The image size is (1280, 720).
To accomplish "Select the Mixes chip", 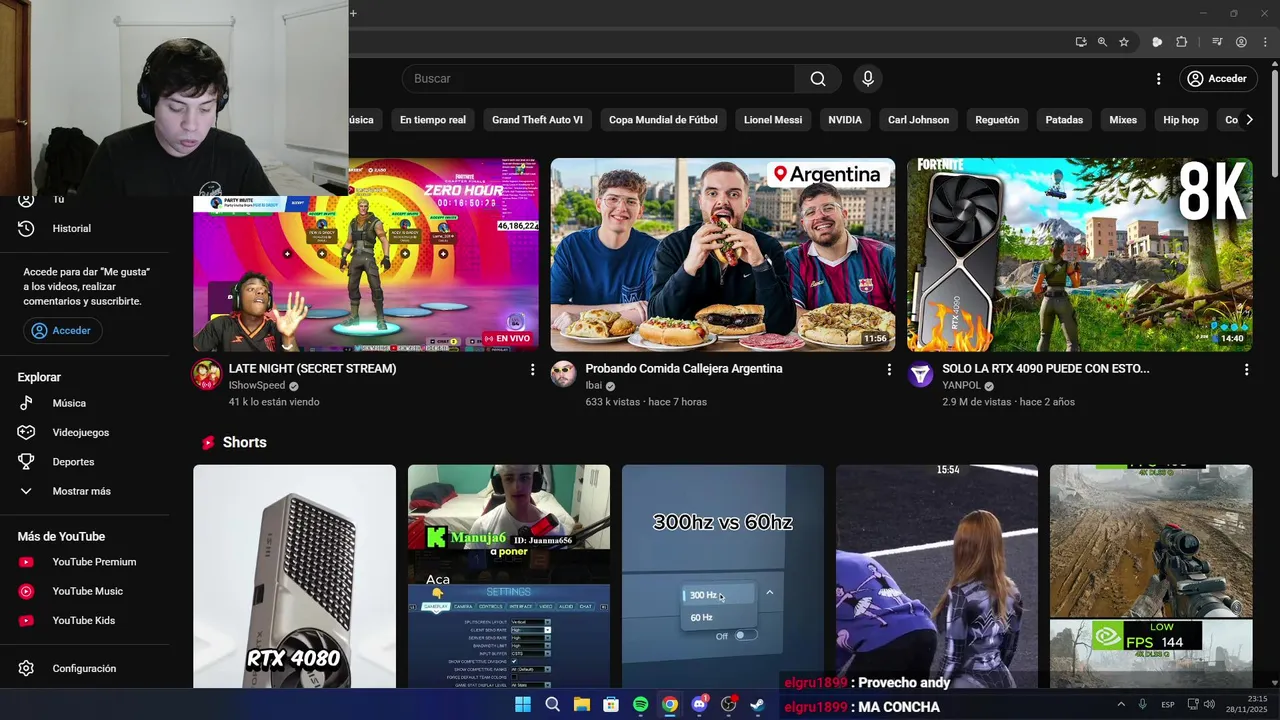I will tap(1123, 120).
